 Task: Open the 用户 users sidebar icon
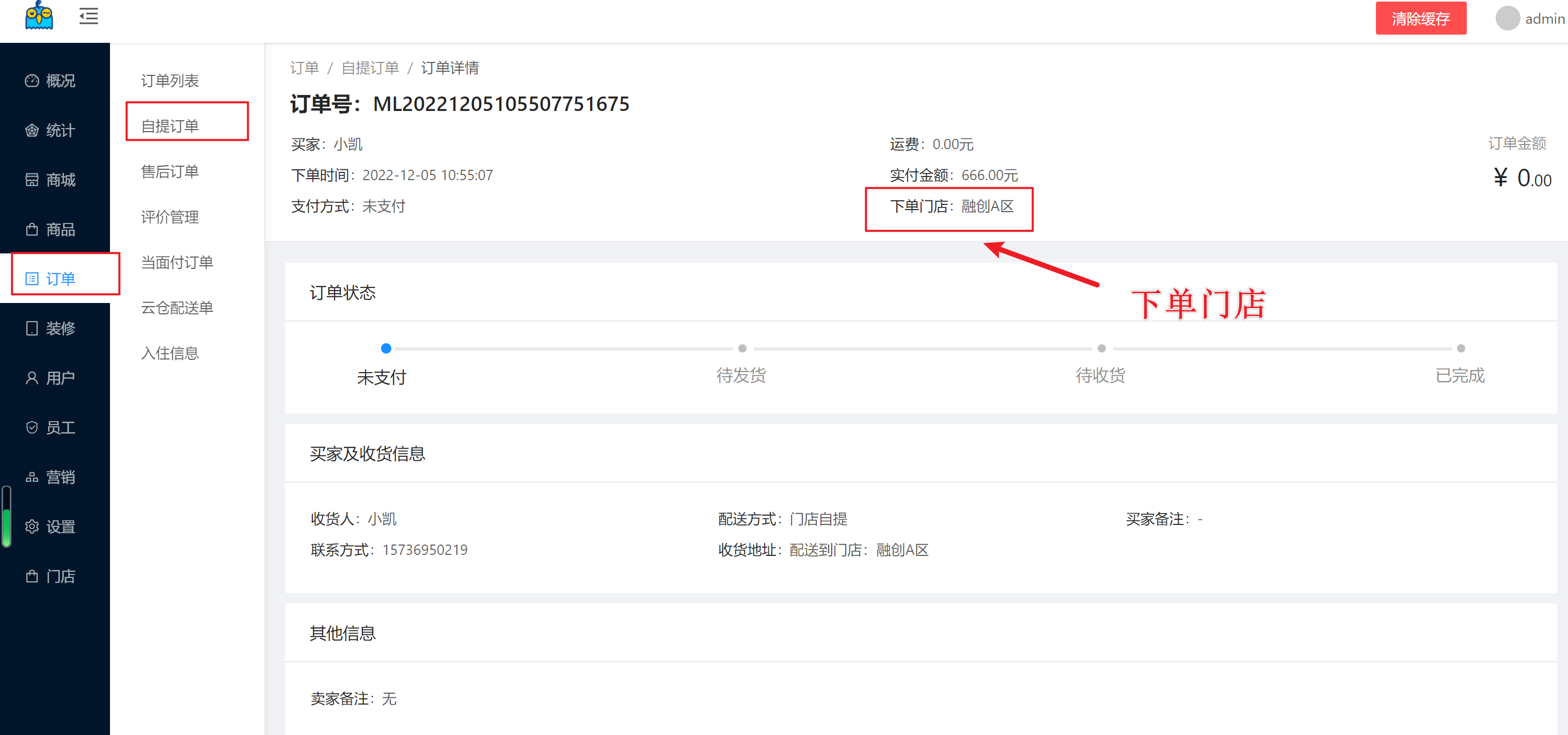[x=31, y=378]
